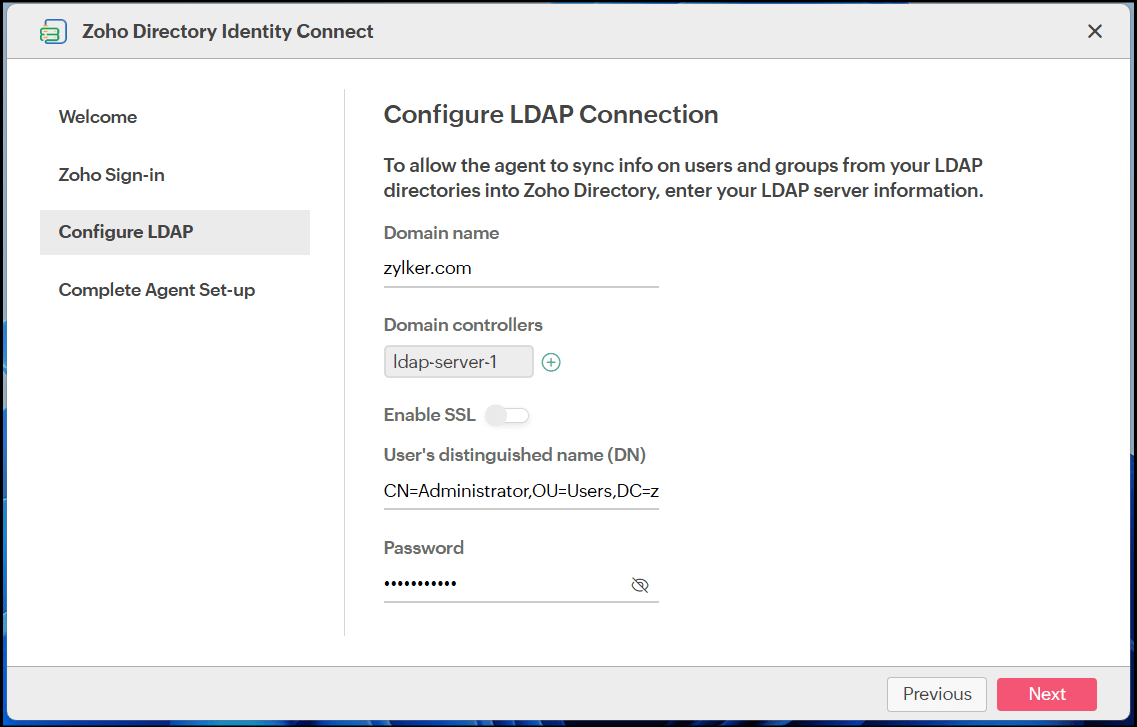The image size is (1137, 727).
Task: Click the Zoho Directory logo icon
Action: [53, 32]
